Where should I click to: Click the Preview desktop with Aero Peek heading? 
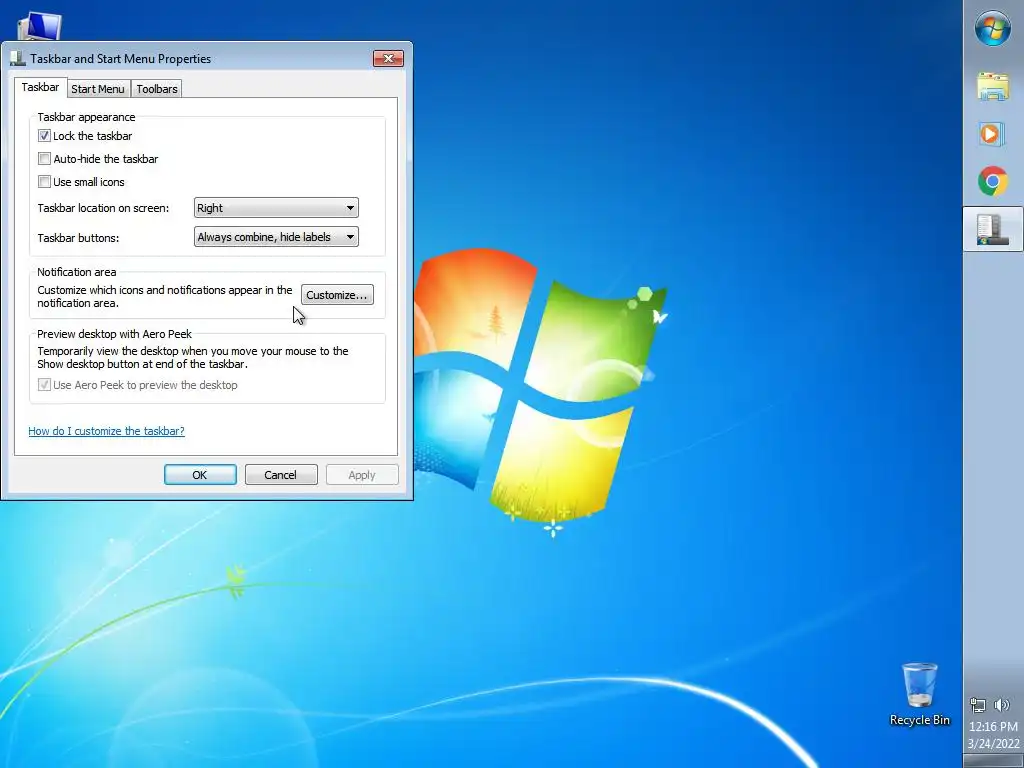coord(114,334)
